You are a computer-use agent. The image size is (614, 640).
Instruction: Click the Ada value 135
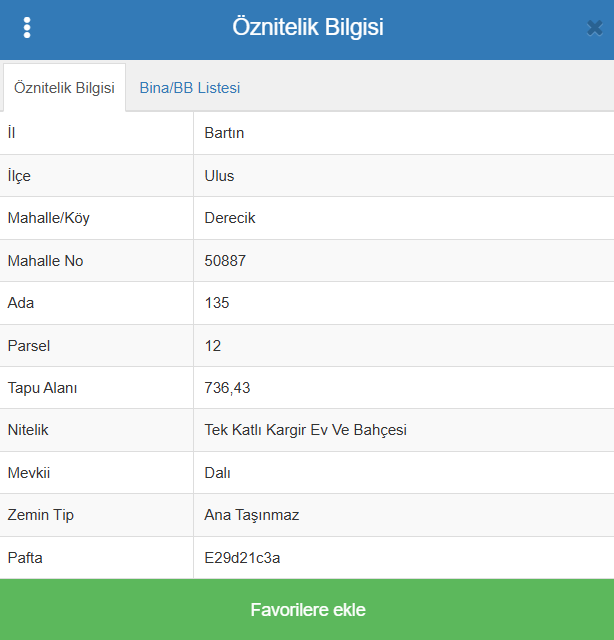click(217, 303)
